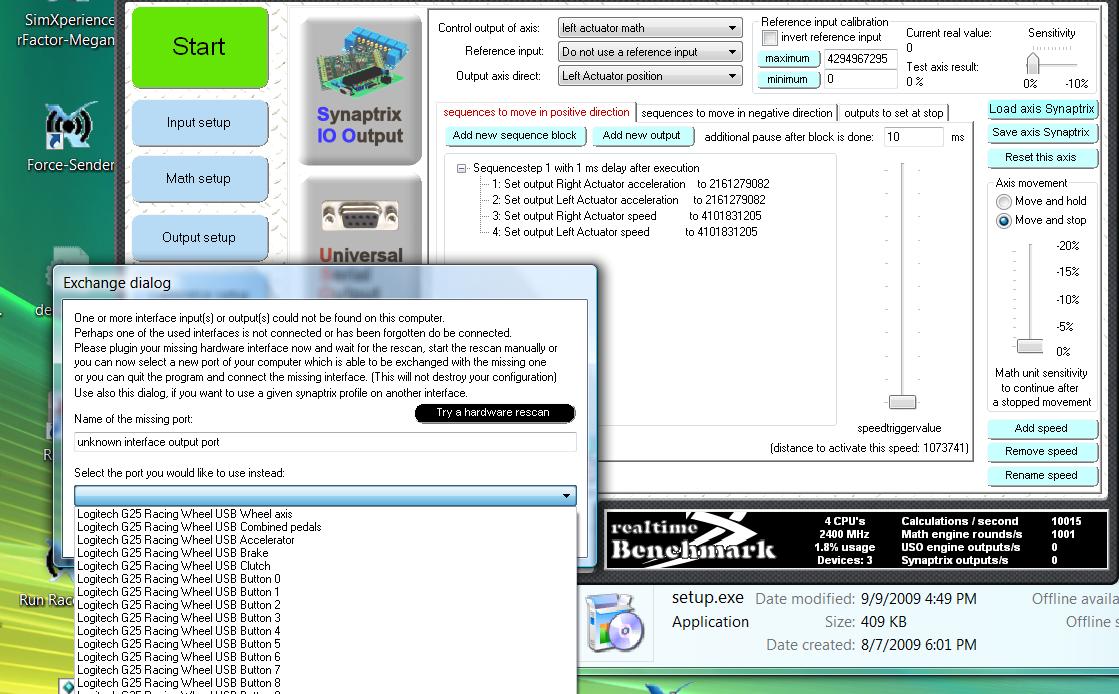
Task: Click Try a hardware rescan button
Action: click(x=494, y=413)
